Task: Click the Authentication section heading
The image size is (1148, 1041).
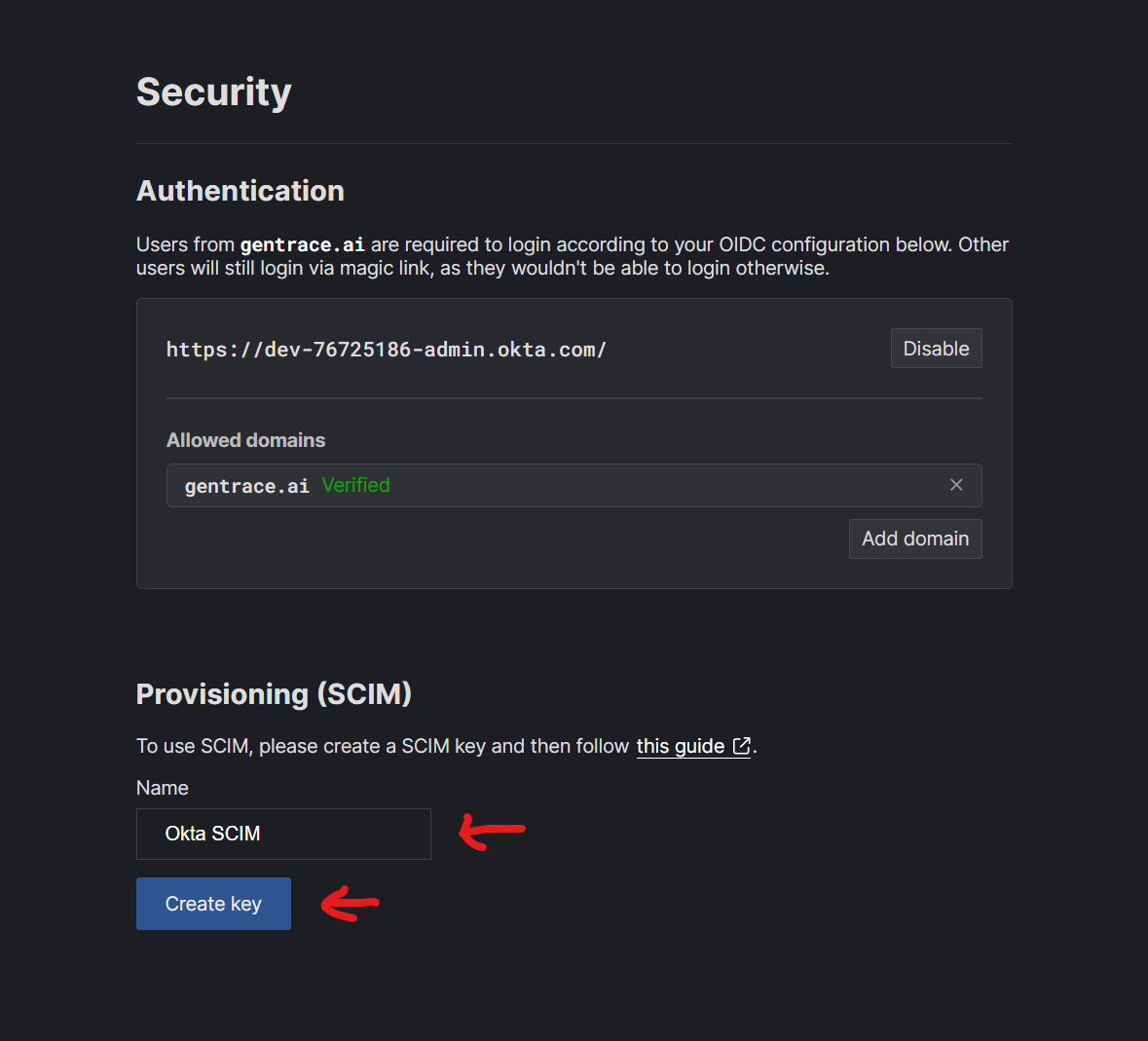Action: pos(241,191)
